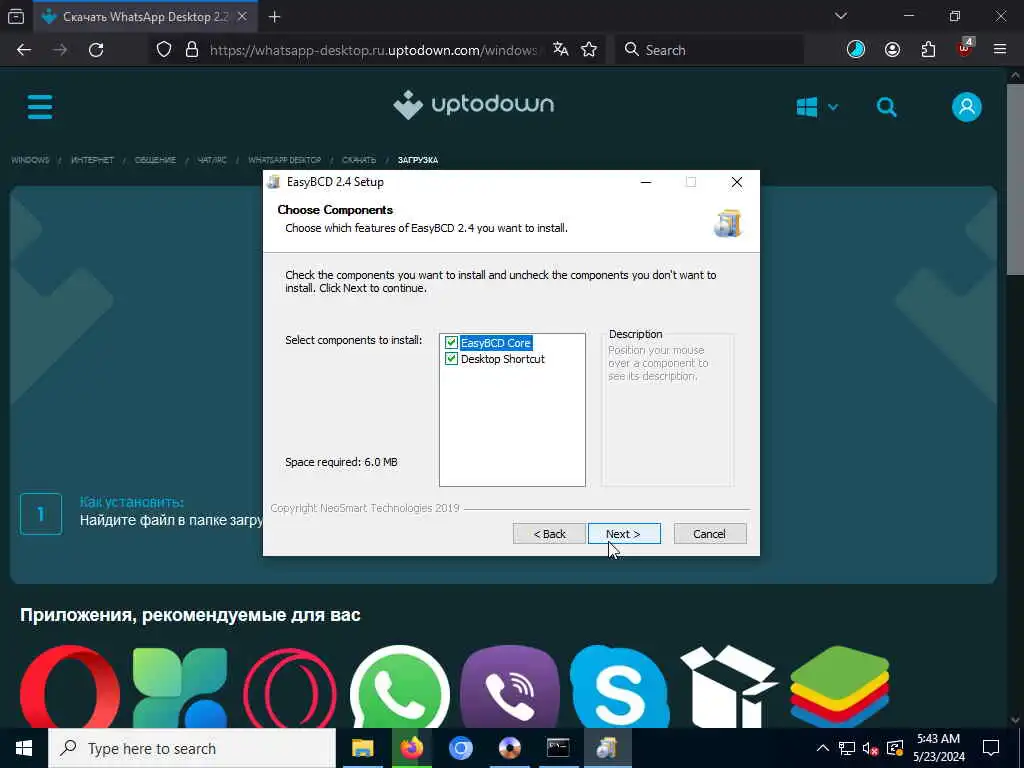This screenshot has width=1024, height=768.
Task: Click the СКАЧАТЬ breadcrumb link
Action: [359, 160]
